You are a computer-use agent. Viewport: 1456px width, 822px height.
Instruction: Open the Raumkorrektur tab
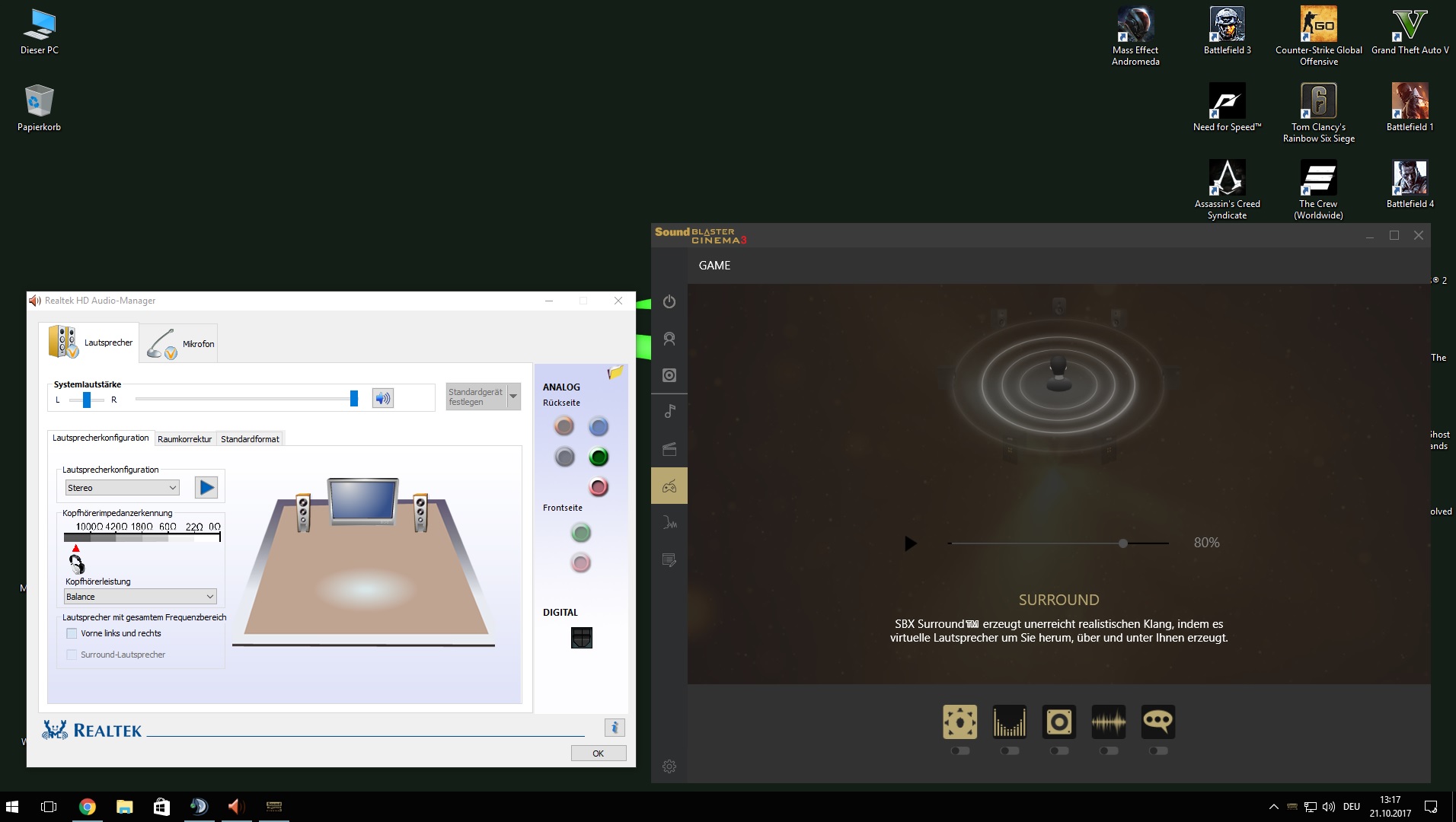[x=184, y=439]
